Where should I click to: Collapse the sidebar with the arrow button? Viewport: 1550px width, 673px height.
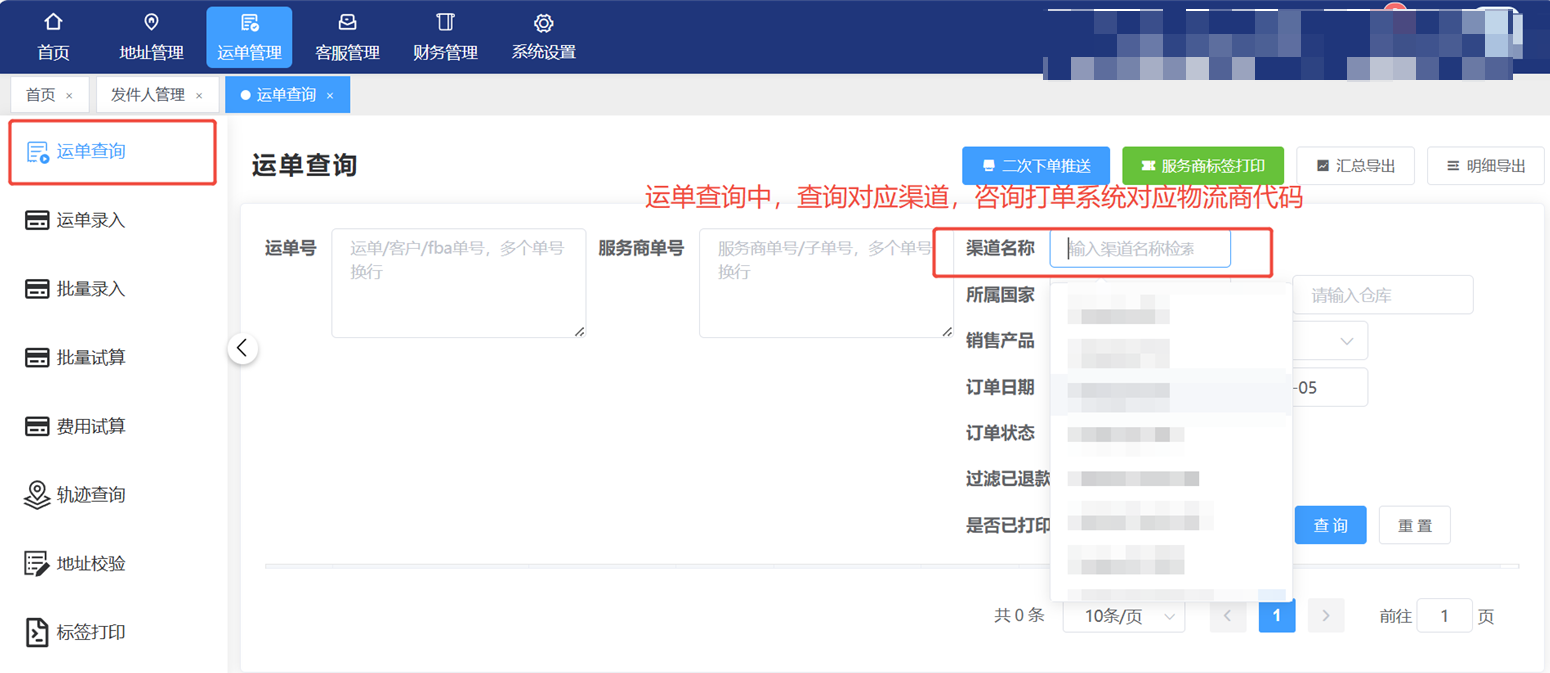243,349
